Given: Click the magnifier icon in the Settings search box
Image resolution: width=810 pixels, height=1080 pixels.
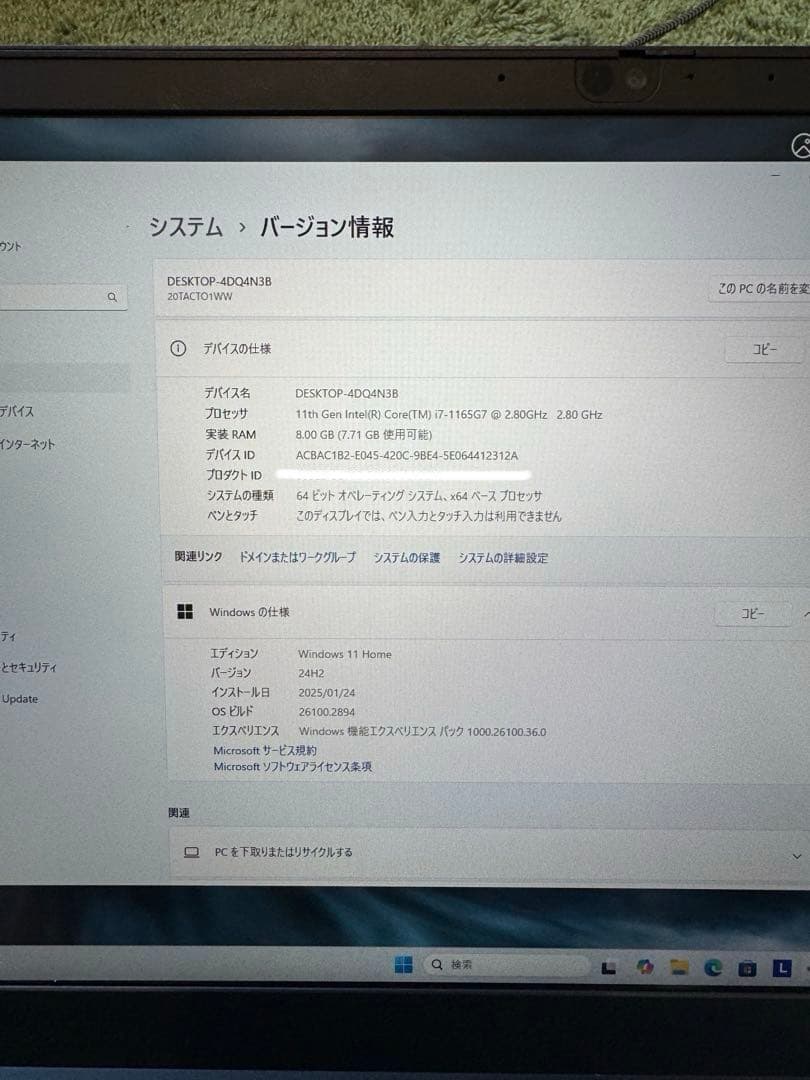Looking at the screenshot, I should pos(112,296).
